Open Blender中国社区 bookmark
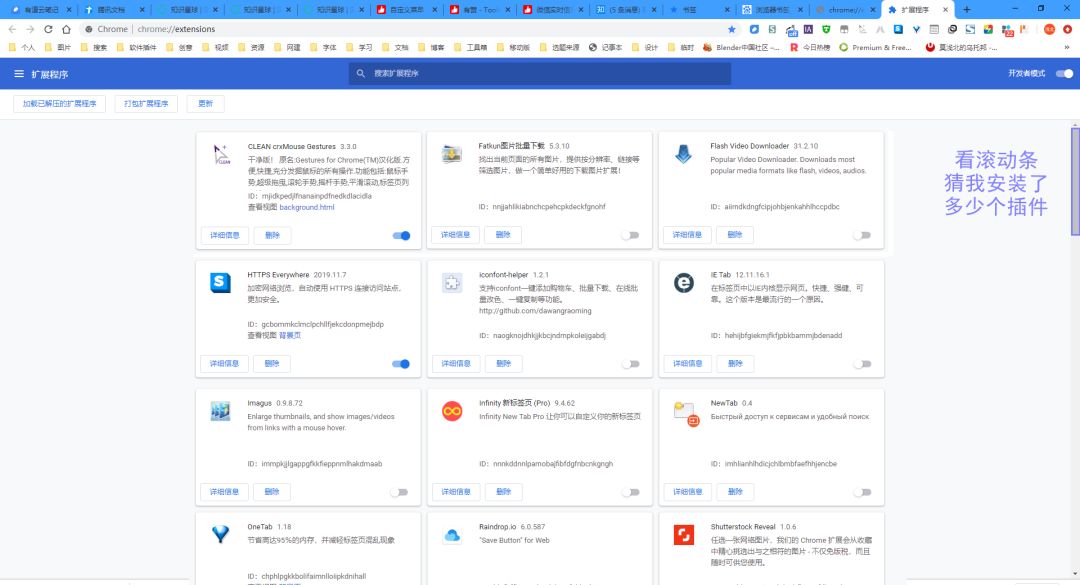 pyautogui.click(x=741, y=48)
